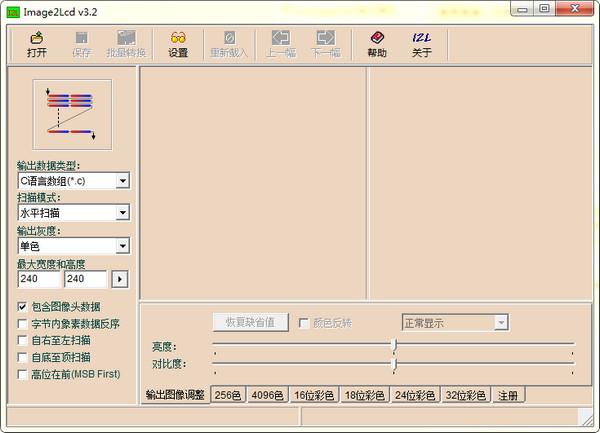Image resolution: width=600 pixels, height=433 pixels.
Task: Switch to the 256色 tab
Action: (x=227, y=395)
